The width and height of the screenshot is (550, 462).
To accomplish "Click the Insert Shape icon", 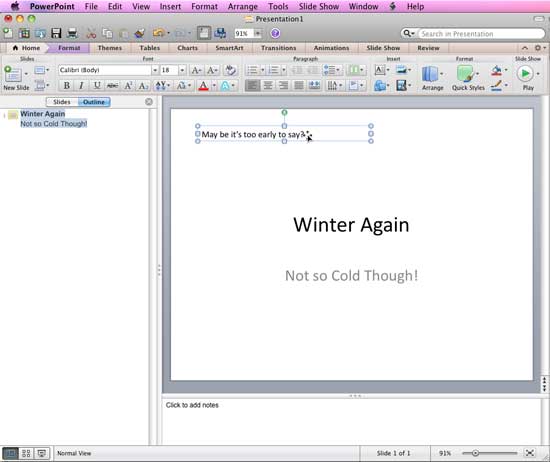I will coord(380,85).
